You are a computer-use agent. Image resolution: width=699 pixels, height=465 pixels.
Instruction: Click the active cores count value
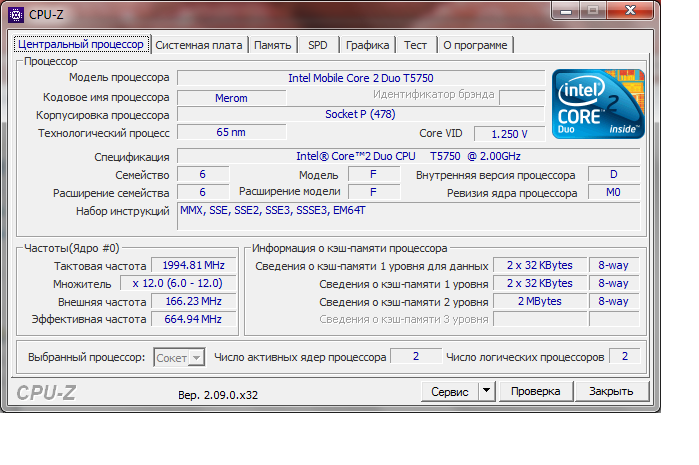tap(416, 356)
